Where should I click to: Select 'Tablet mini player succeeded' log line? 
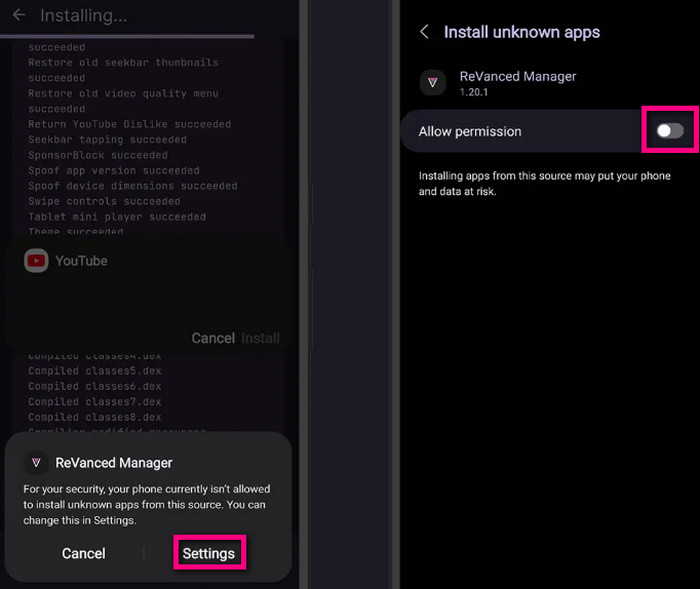(x=117, y=217)
